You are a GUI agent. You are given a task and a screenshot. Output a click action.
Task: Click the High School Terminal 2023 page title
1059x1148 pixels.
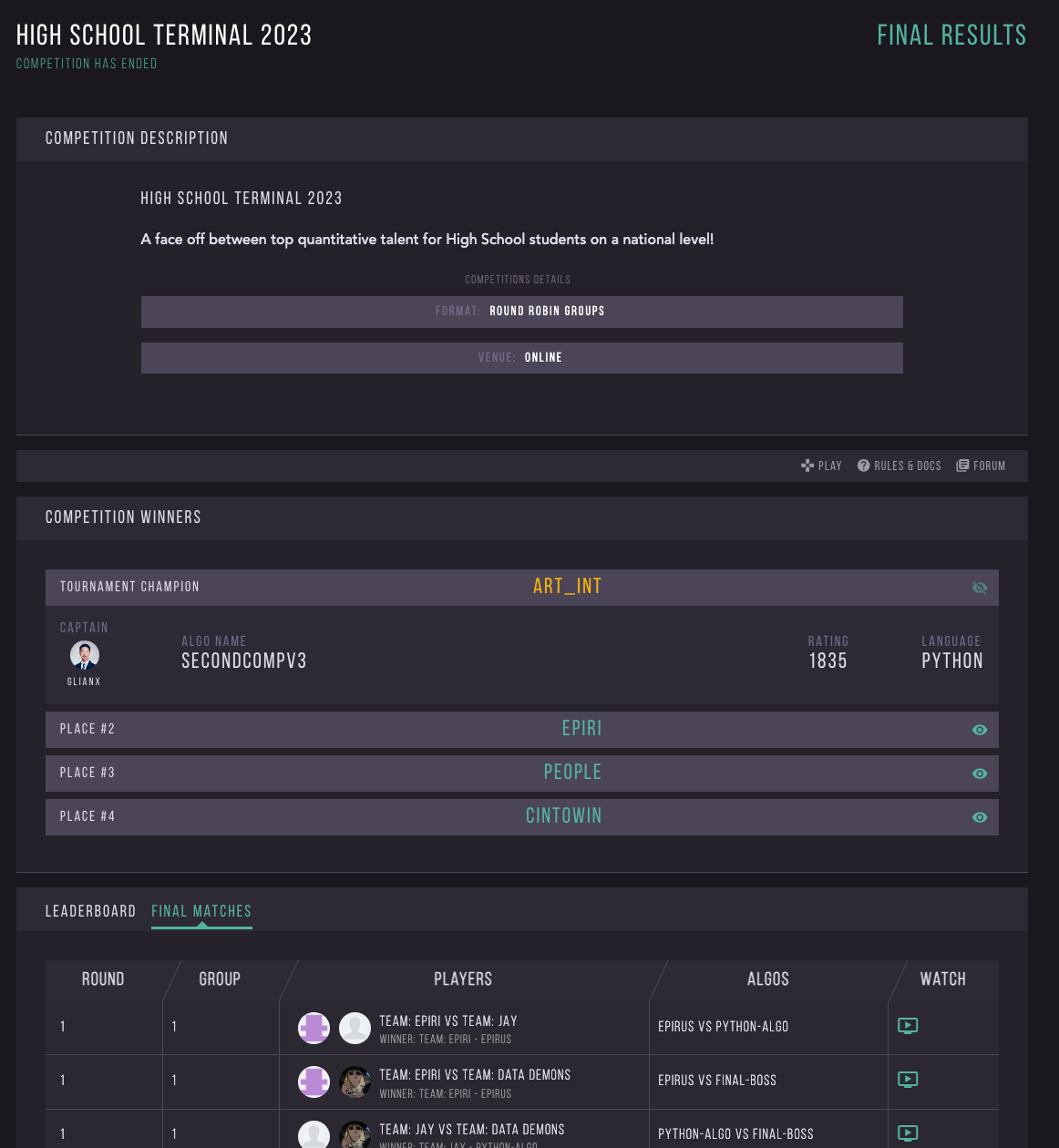coord(164,36)
